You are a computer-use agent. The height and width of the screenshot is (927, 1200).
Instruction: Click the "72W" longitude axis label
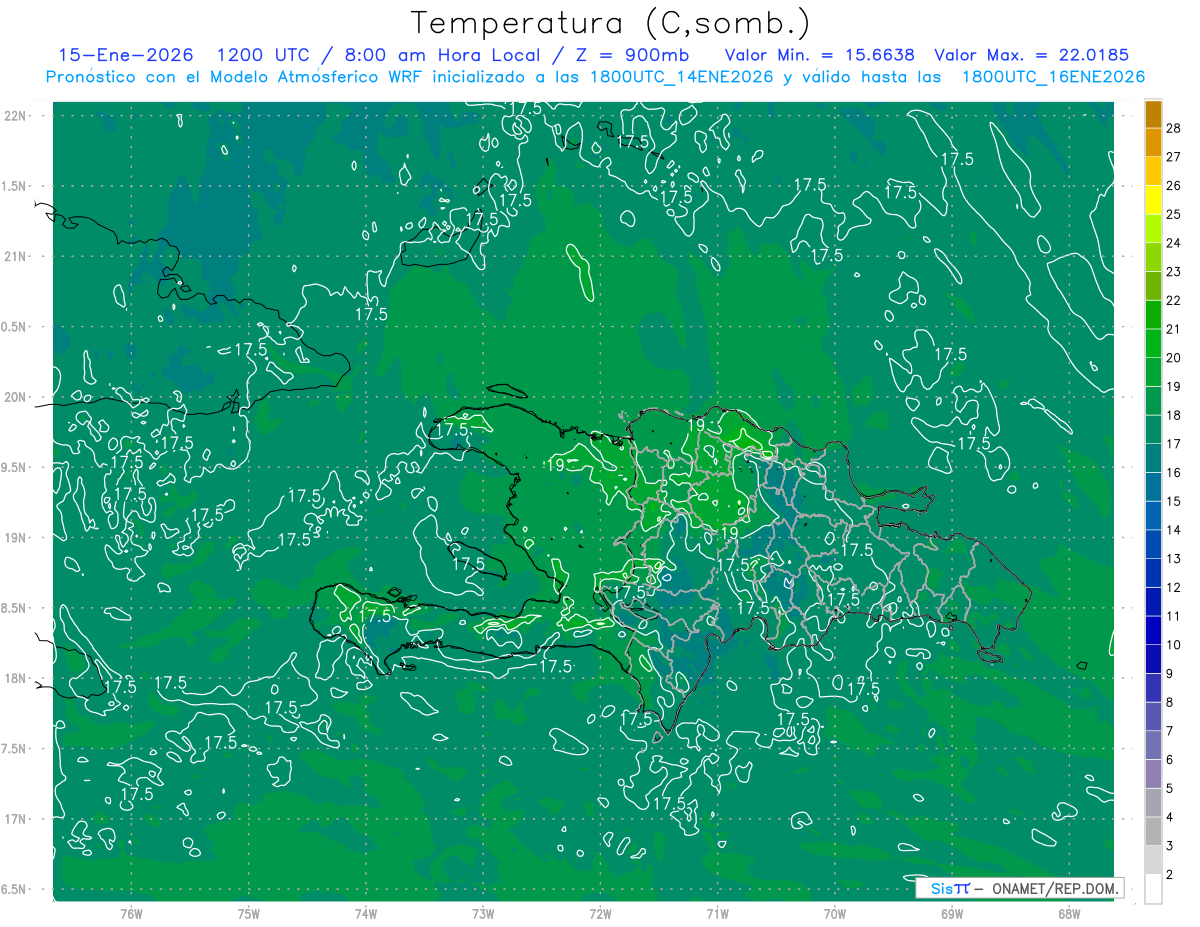click(600, 913)
